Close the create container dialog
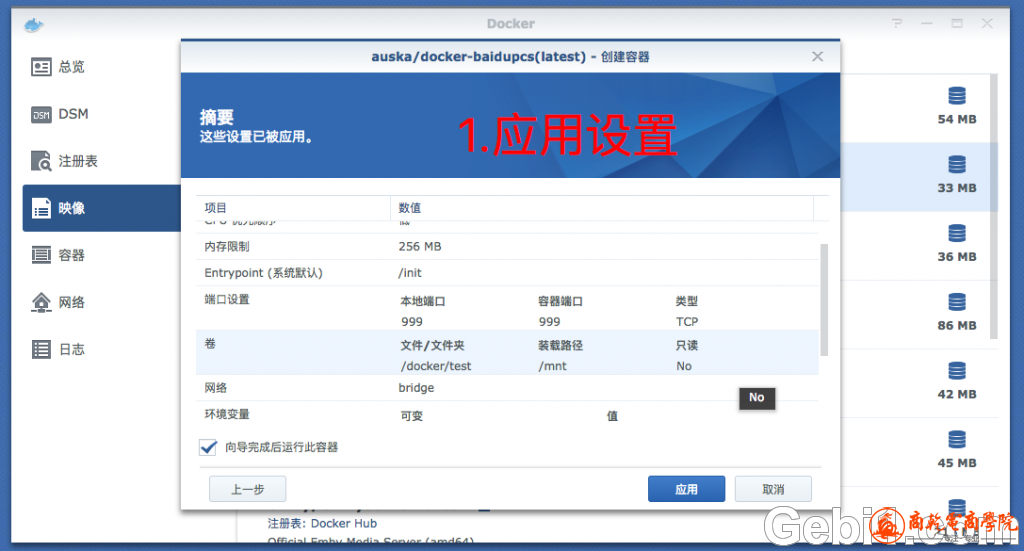The width and height of the screenshot is (1024, 551). [818, 57]
